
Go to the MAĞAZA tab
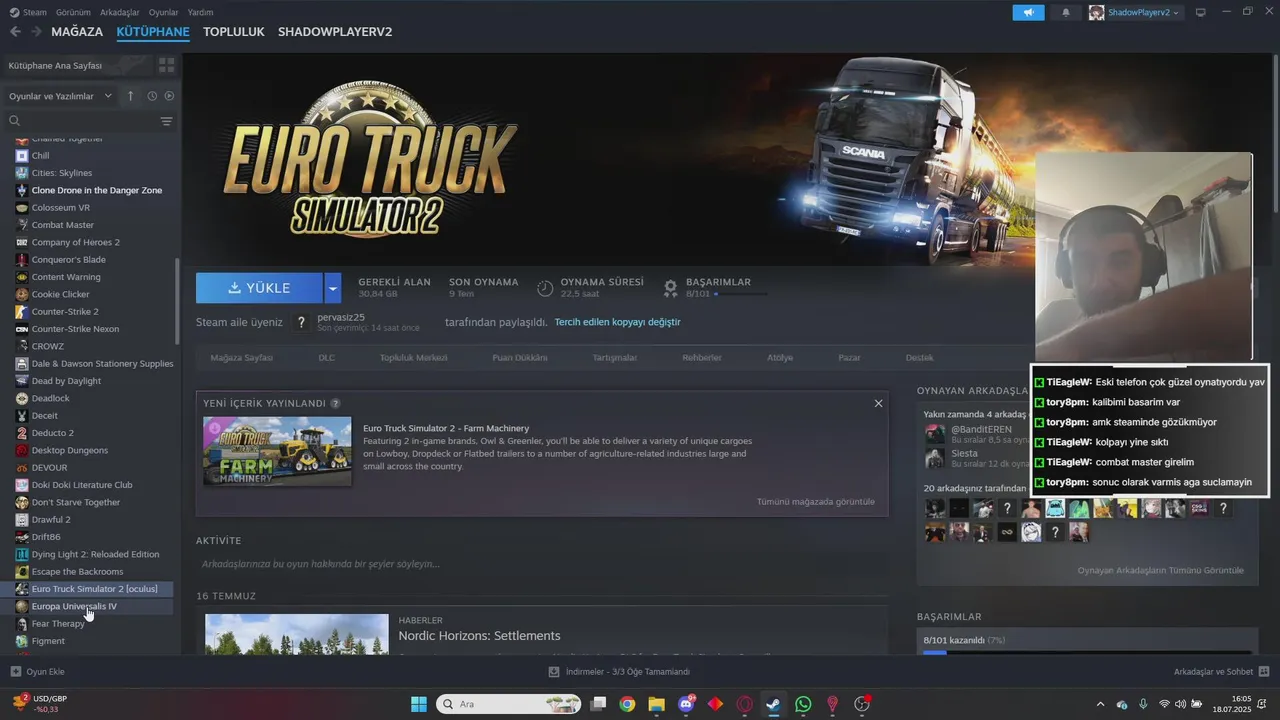click(77, 32)
